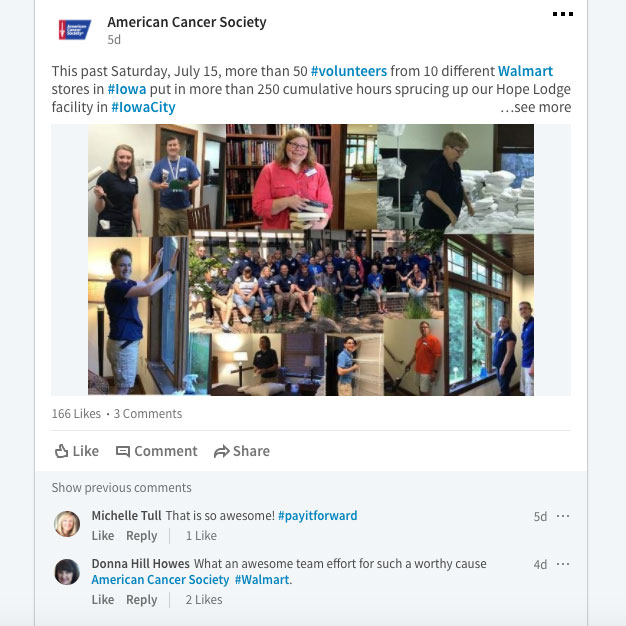This screenshot has width=626, height=626.
Task: Open the #volunteers hashtag
Action: coord(349,71)
